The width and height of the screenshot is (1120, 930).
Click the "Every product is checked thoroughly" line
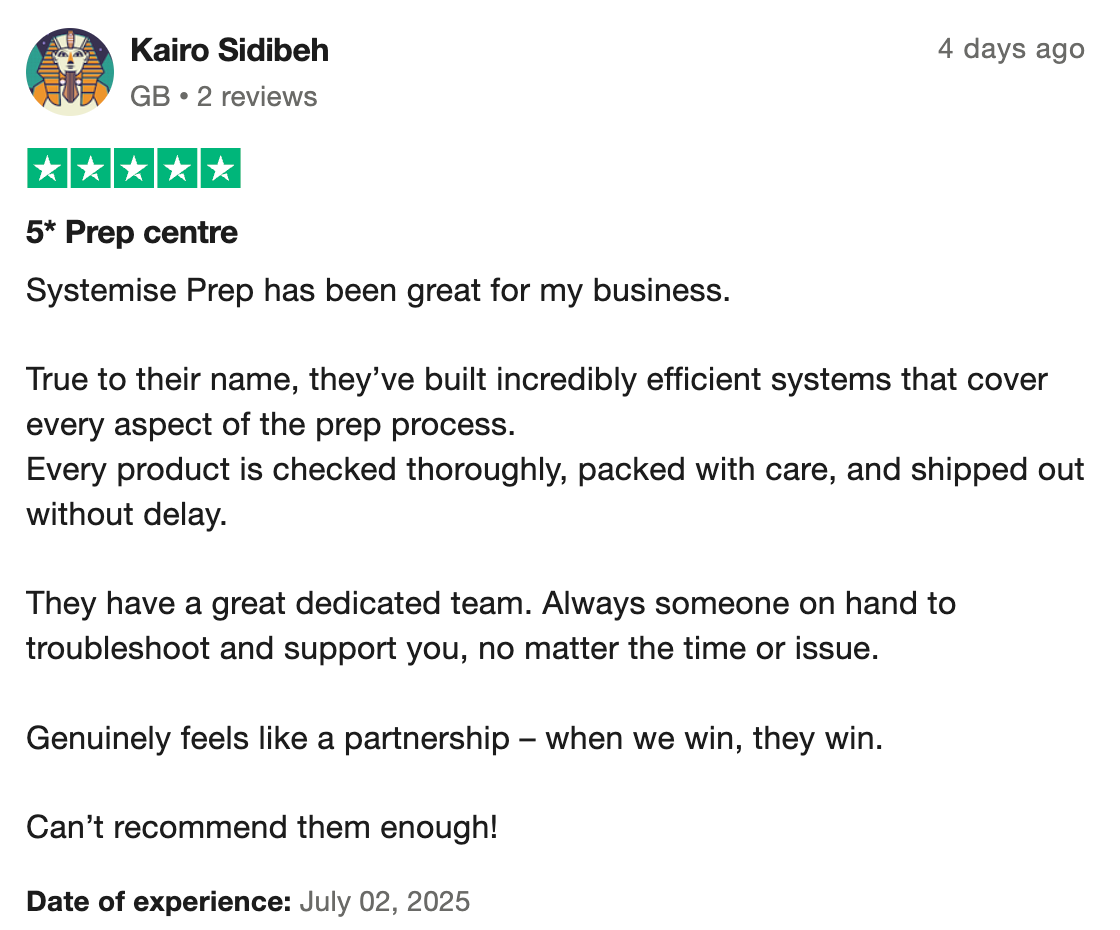[x=555, y=469]
